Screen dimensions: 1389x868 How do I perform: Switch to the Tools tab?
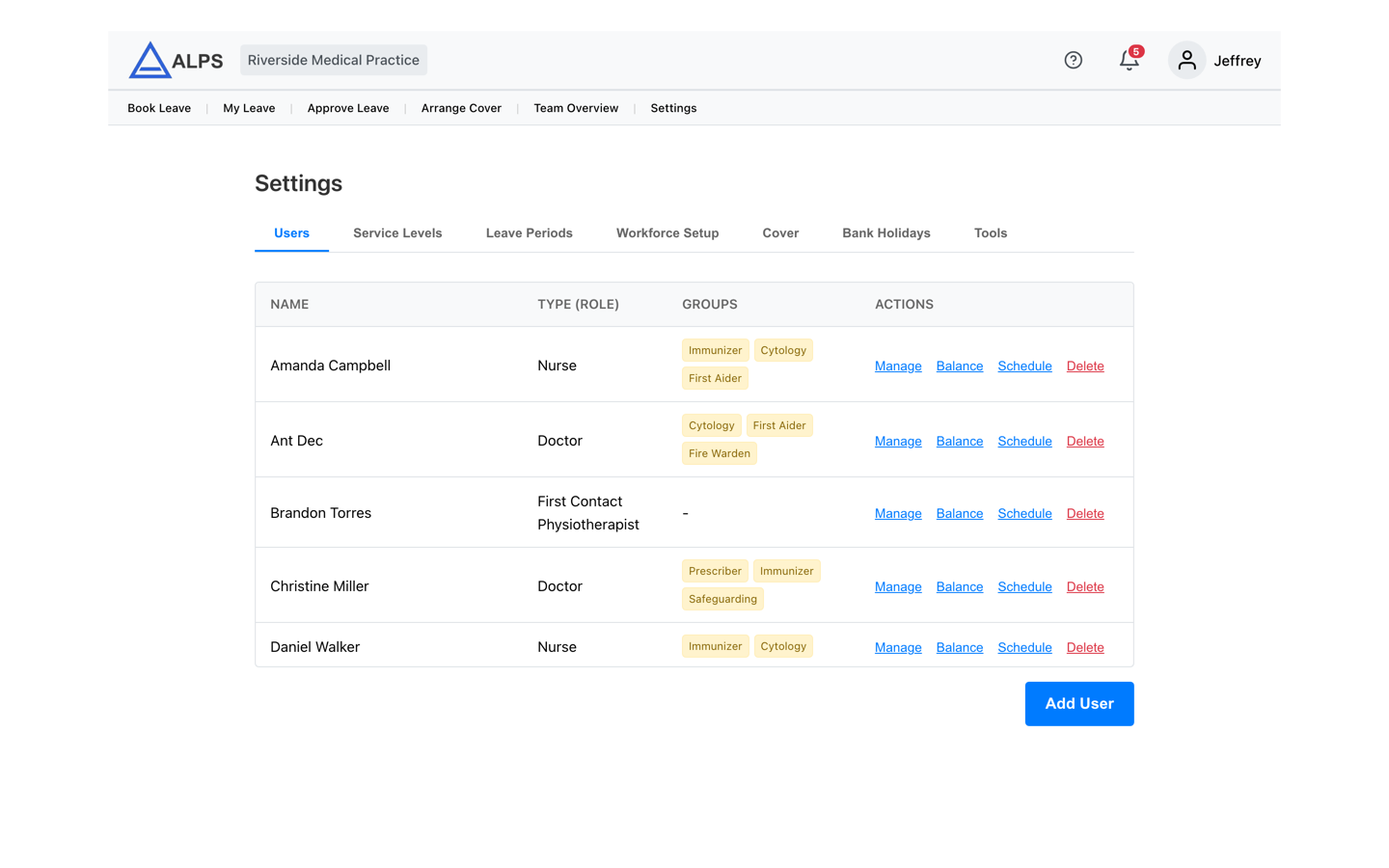[991, 233]
